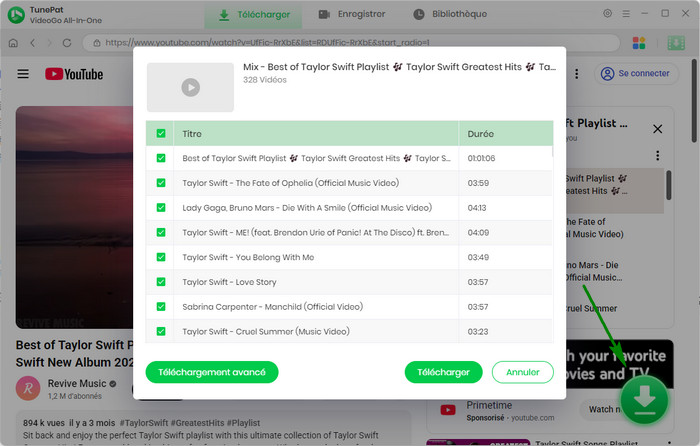Uncheck Cruel Summer music video checkbox
Image resolution: width=700 pixels, height=446 pixels.
(160, 331)
